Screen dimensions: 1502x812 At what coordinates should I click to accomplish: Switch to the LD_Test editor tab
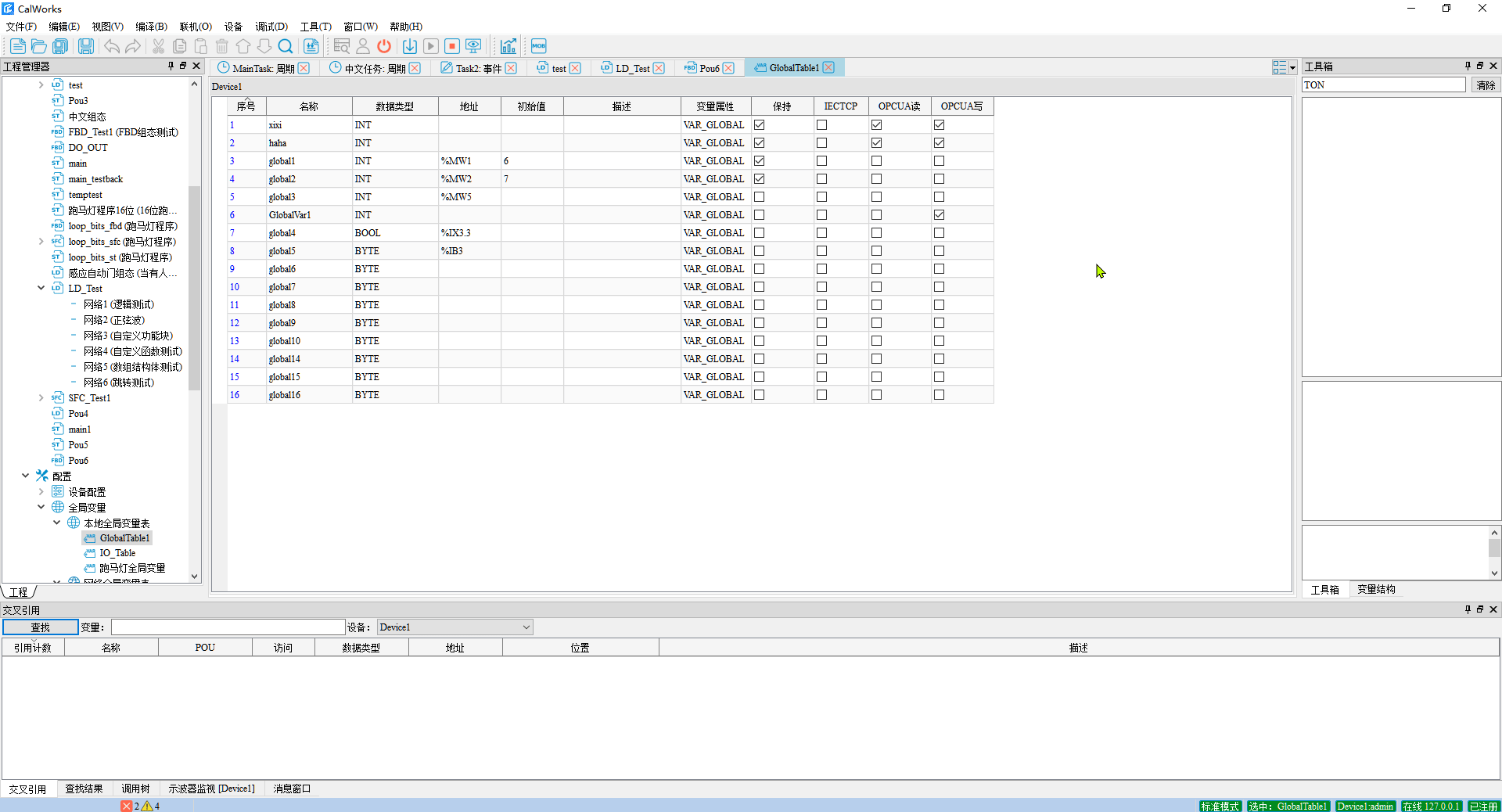click(632, 68)
